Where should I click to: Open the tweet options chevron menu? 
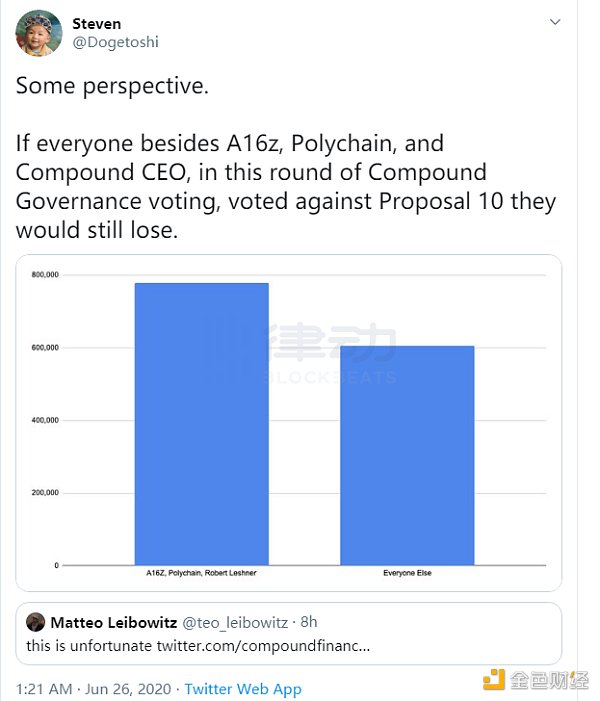tap(555, 21)
